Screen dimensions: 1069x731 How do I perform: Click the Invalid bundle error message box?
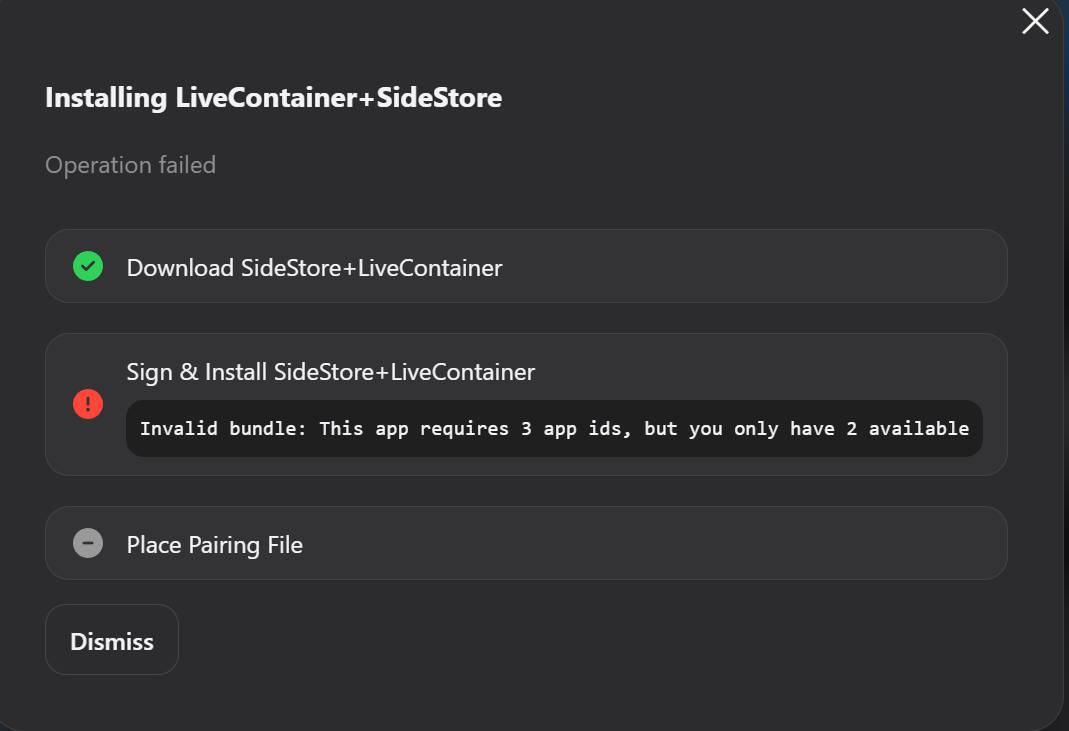[554, 429]
